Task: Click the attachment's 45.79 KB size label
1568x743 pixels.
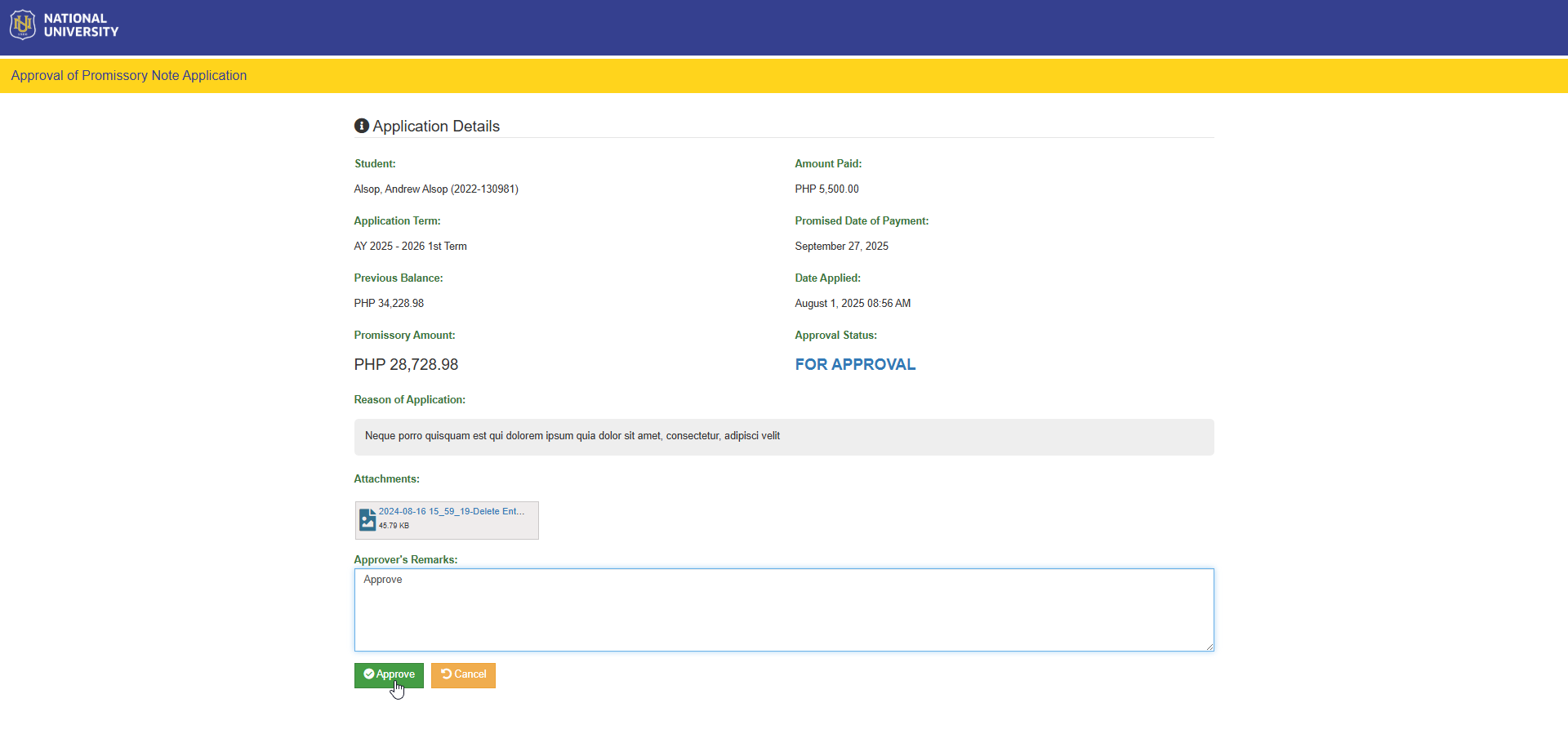Action: coord(394,526)
